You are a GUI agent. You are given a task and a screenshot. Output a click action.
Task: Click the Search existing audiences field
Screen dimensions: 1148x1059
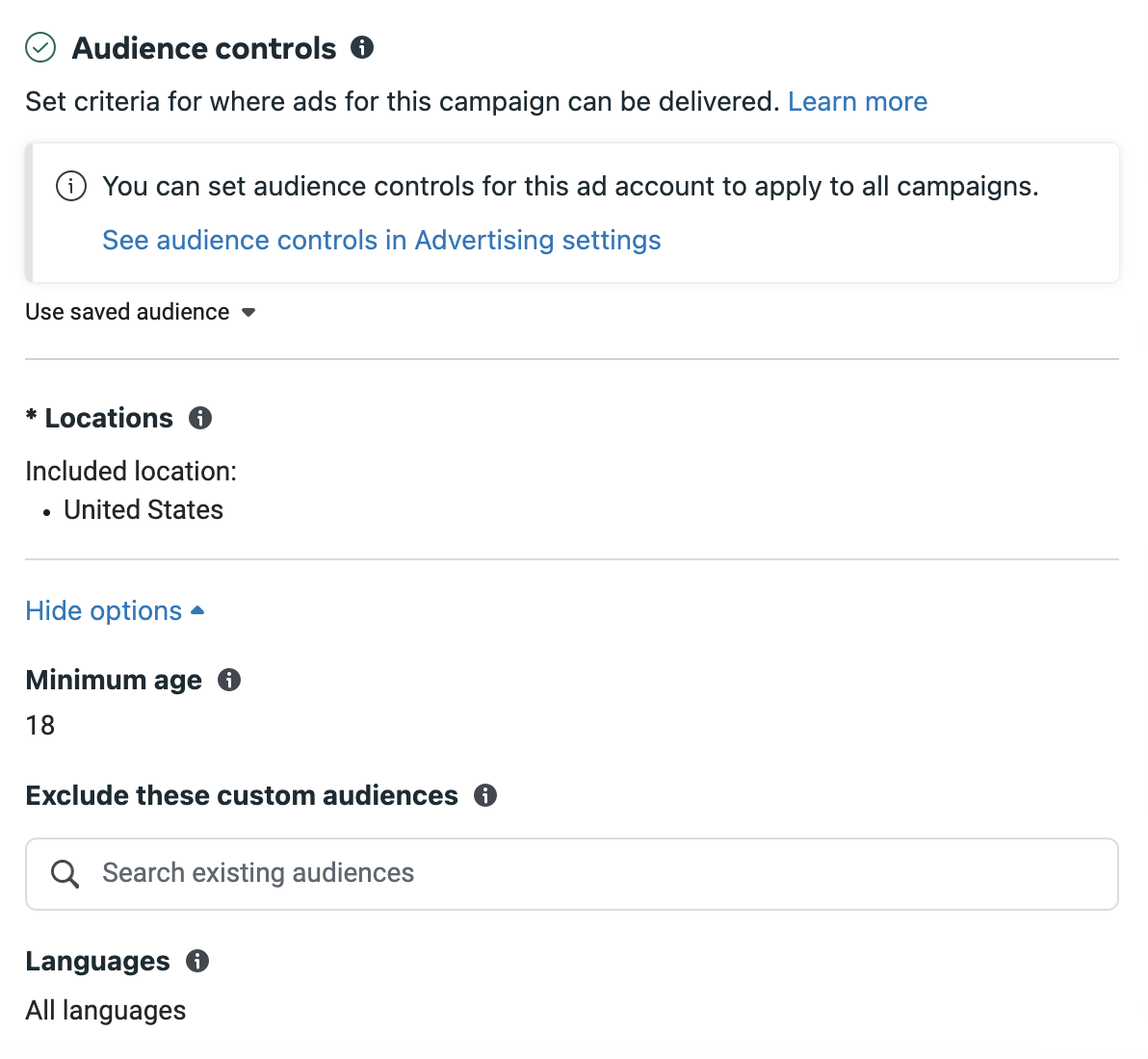572,874
